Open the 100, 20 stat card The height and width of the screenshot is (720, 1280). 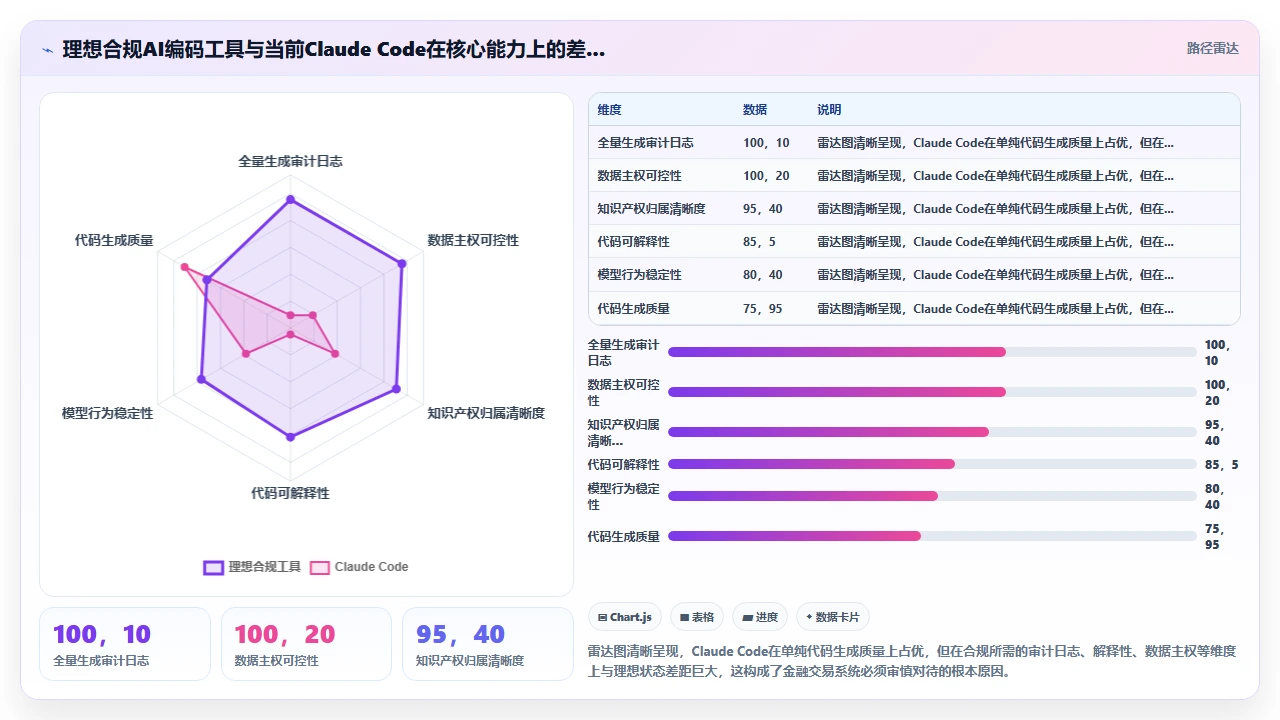[306, 644]
